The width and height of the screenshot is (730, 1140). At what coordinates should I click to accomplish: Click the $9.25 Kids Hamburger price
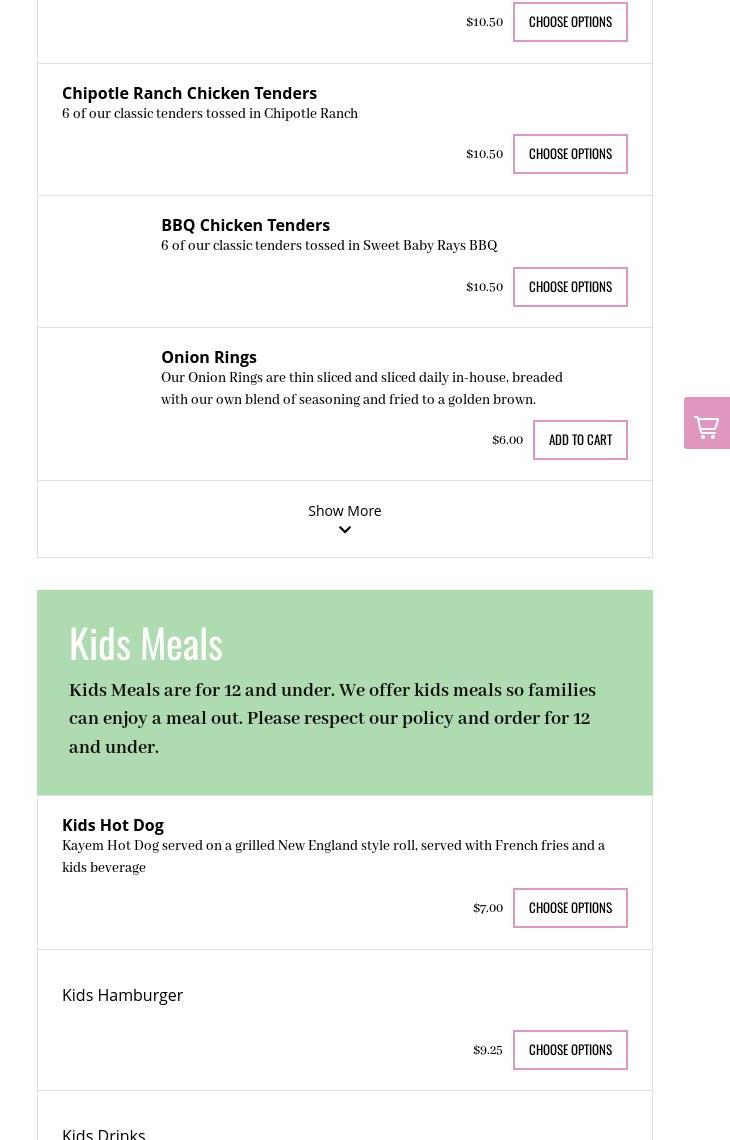[488, 1050]
